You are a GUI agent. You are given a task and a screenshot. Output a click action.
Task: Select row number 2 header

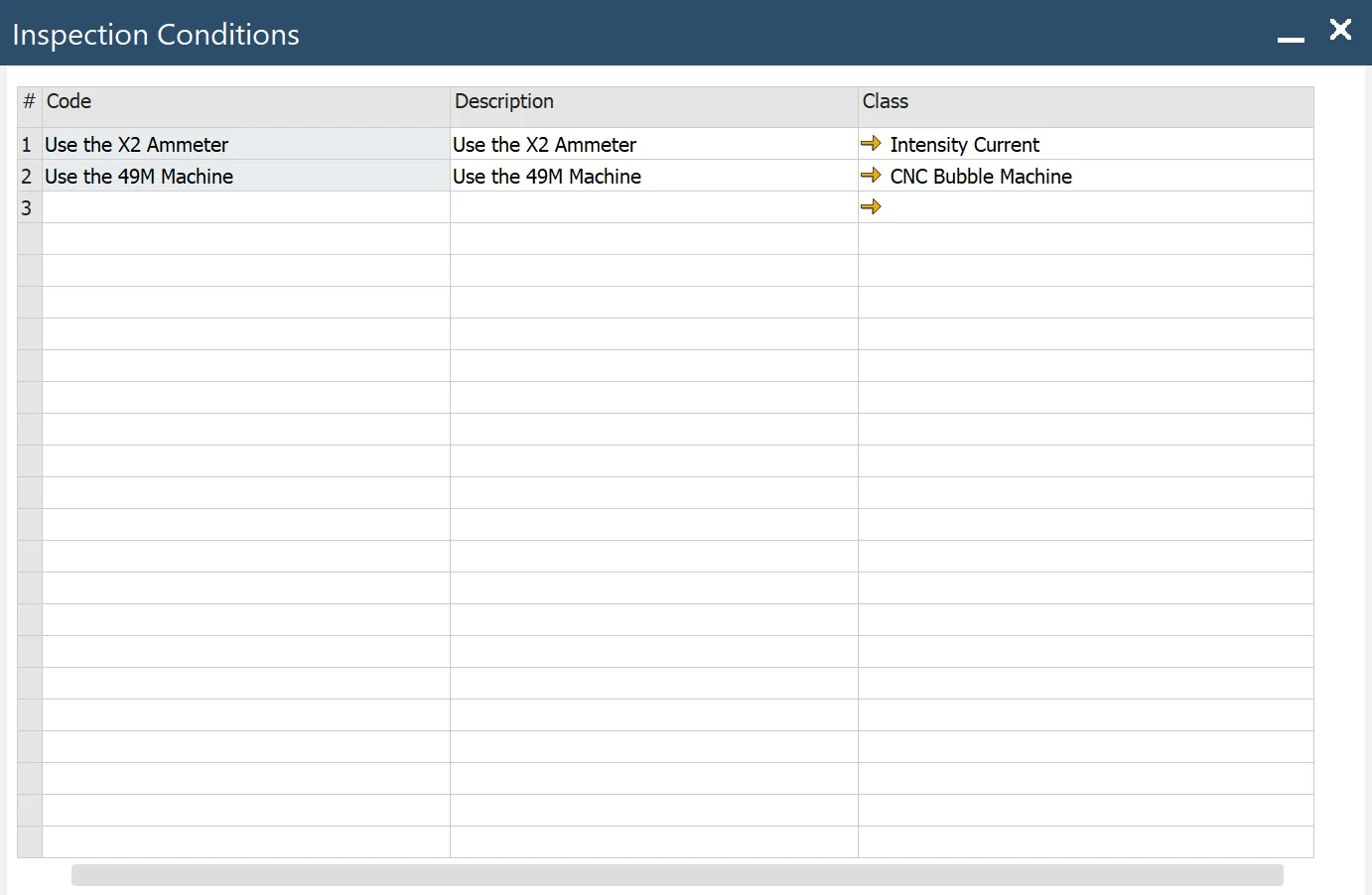click(x=28, y=177)
